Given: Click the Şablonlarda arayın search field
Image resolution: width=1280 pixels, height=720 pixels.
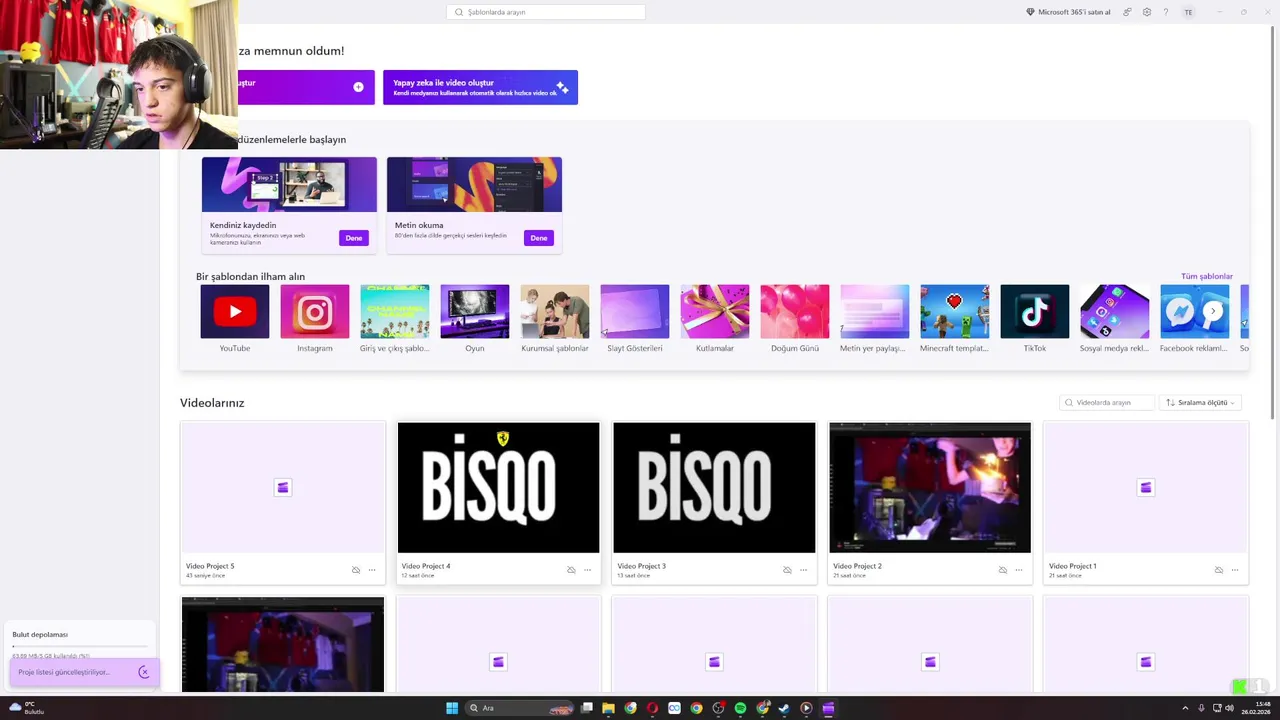Looking at the screenshot, I should [546, 12].
